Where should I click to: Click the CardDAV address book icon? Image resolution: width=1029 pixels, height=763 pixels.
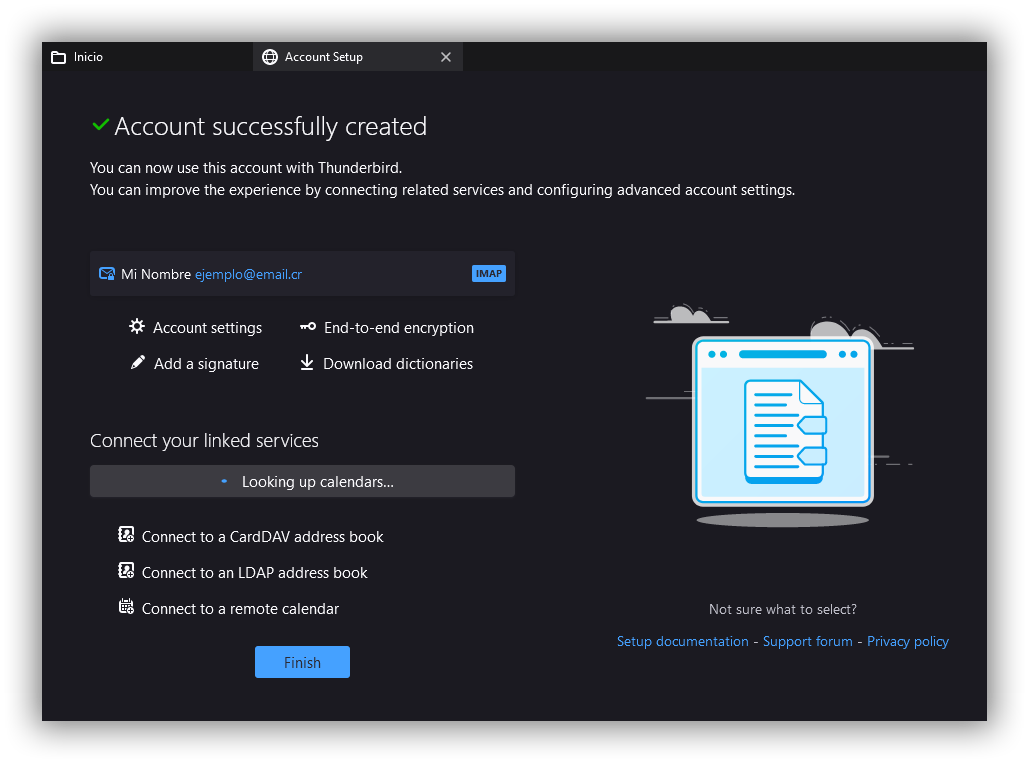[126, 535]
